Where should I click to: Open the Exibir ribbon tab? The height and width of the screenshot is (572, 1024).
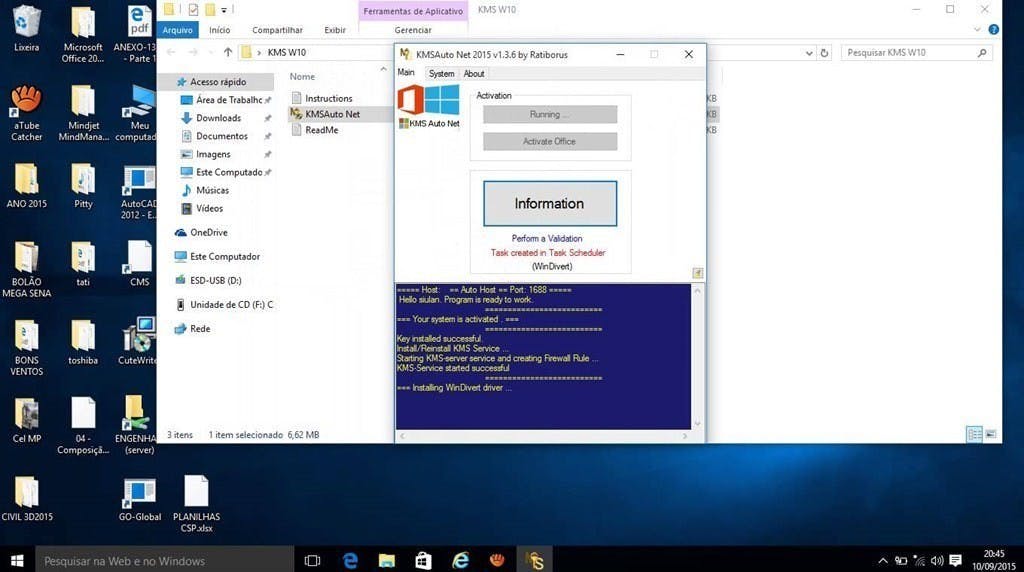tap(335, 30)
